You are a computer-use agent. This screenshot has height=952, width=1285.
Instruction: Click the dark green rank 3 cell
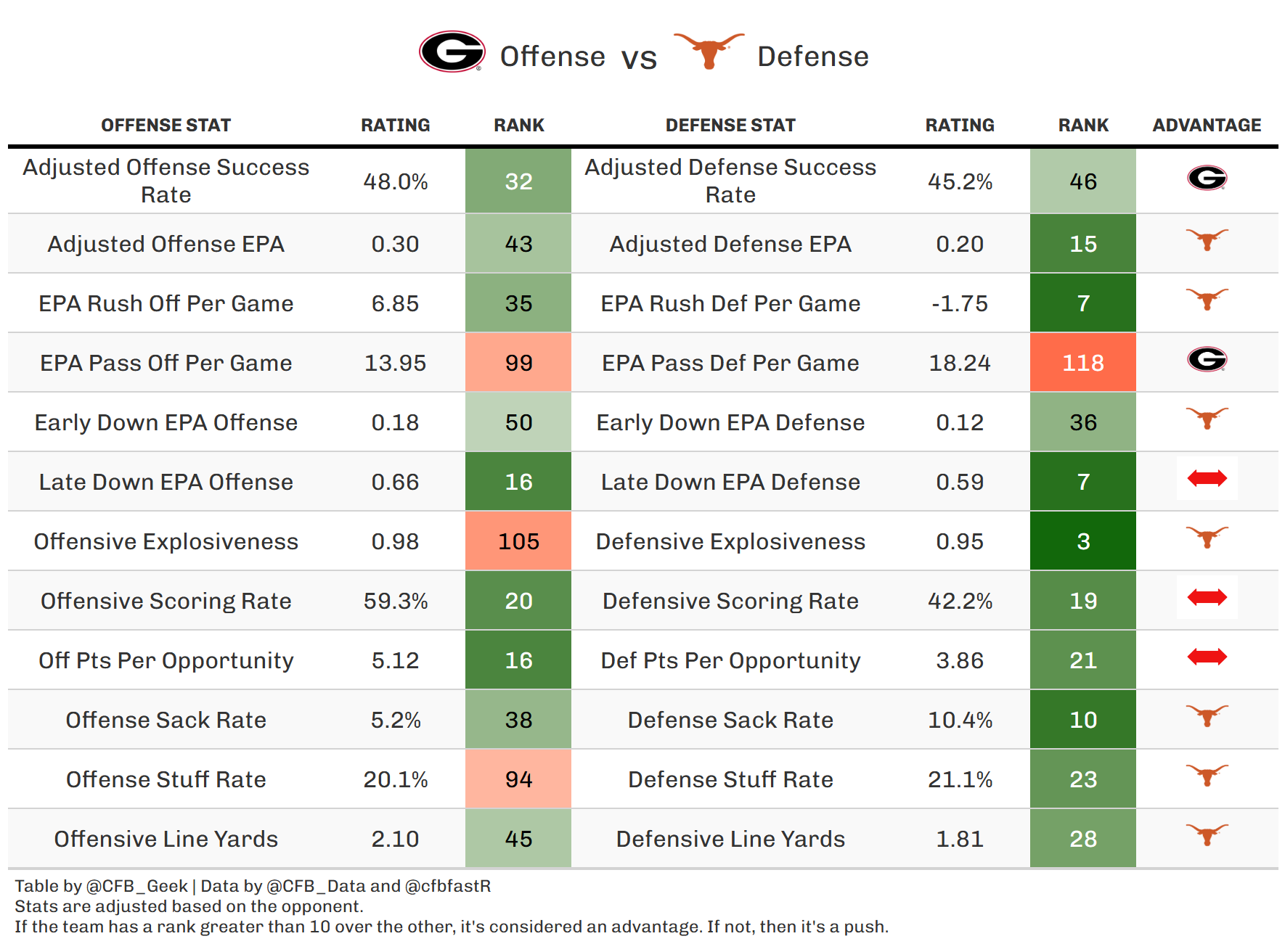click(x=1082, y=541)
